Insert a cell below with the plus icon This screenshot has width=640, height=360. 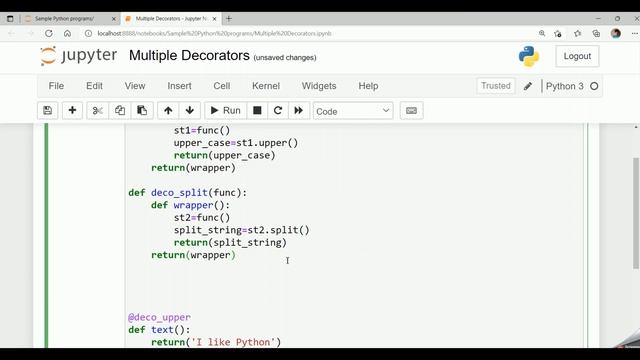[72, 111]
